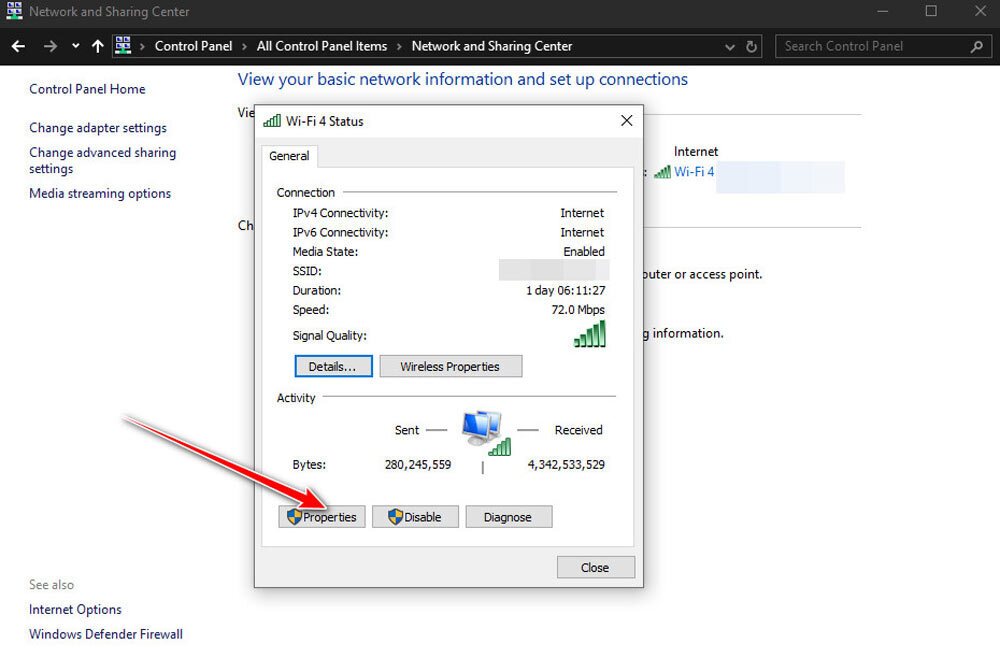Go up one level with Up arrow
This screenshot has height=658, width=1000.
point(98,46)
